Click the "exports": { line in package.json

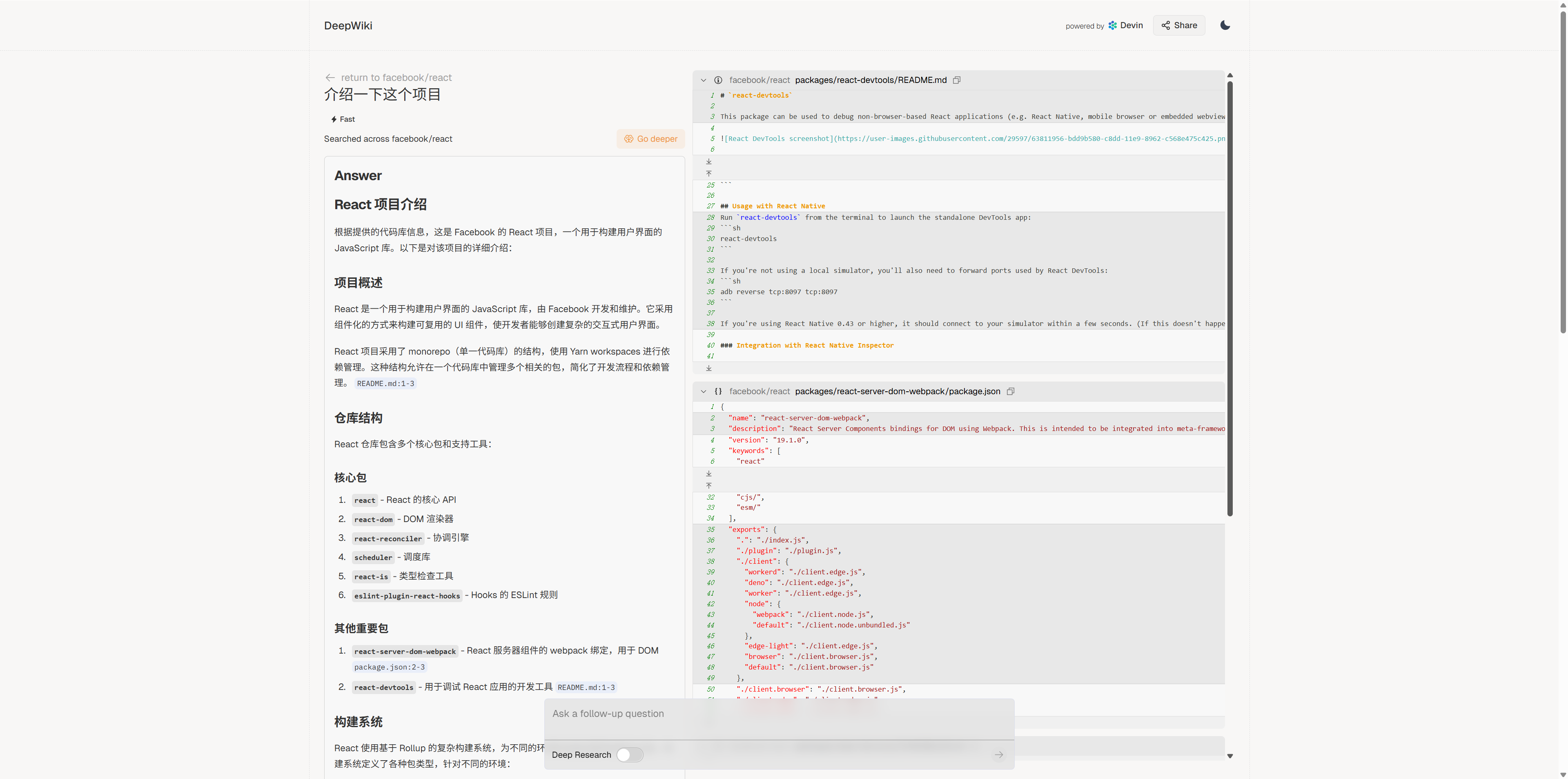click(x=752, y=530)
